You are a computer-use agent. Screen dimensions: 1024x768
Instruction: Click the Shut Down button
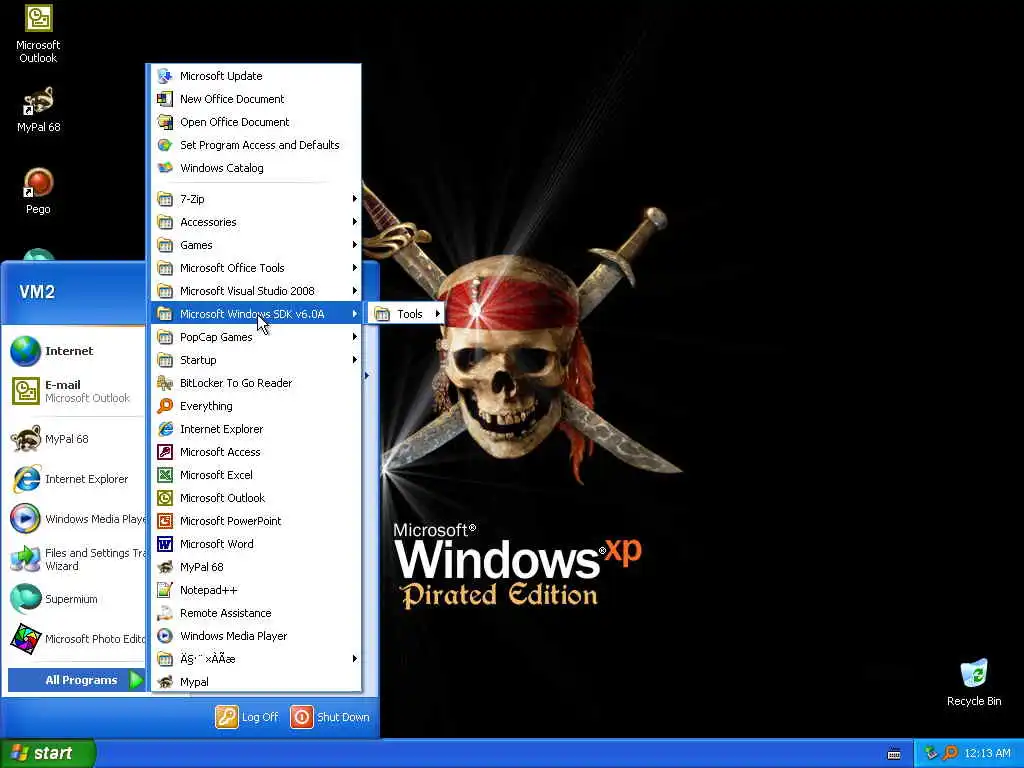click(x=330, y=717)
